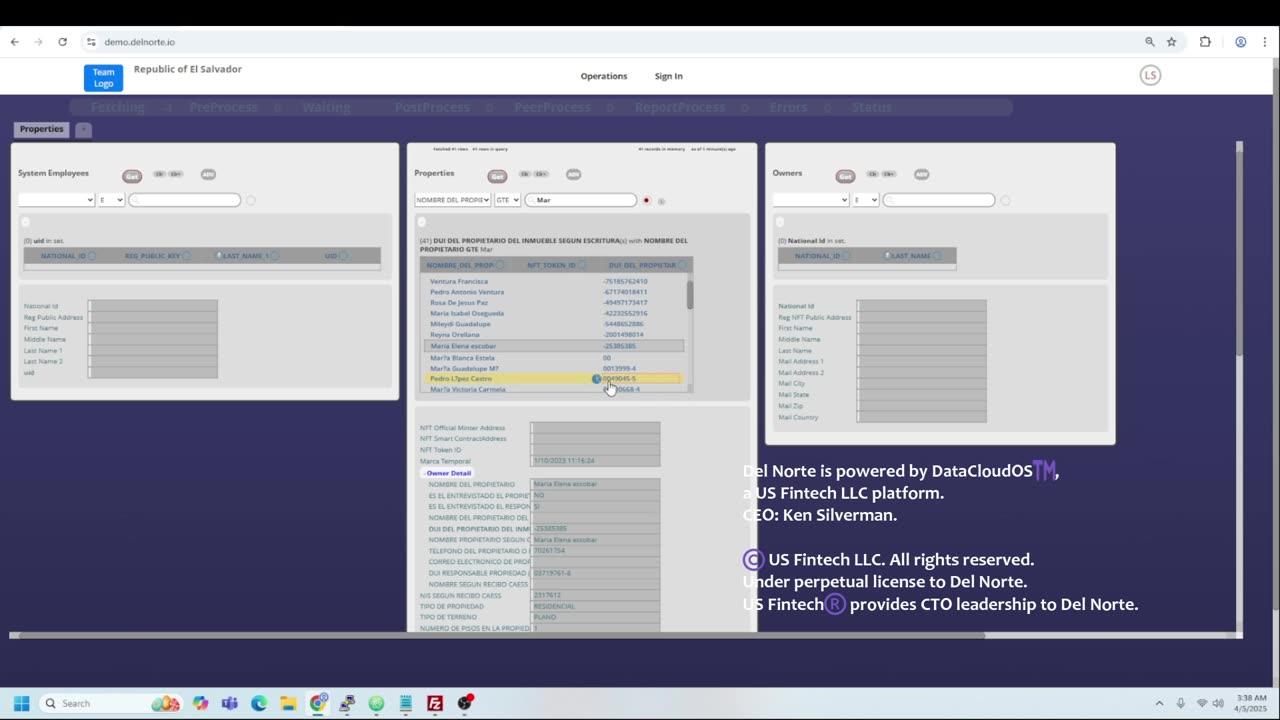Click Properties results list scrollbar

pos(690,295)
